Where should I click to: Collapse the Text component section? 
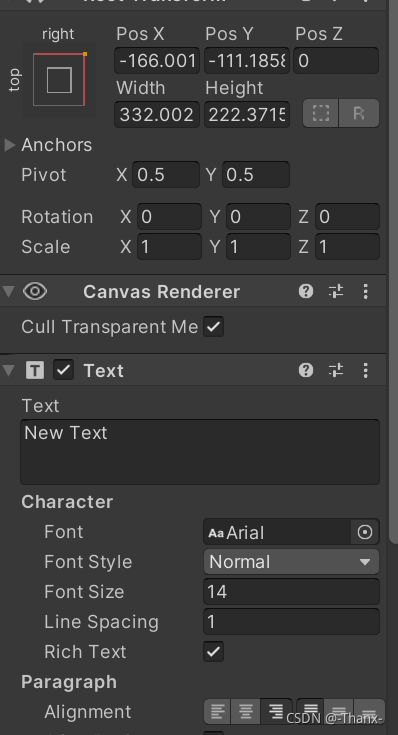8,370
